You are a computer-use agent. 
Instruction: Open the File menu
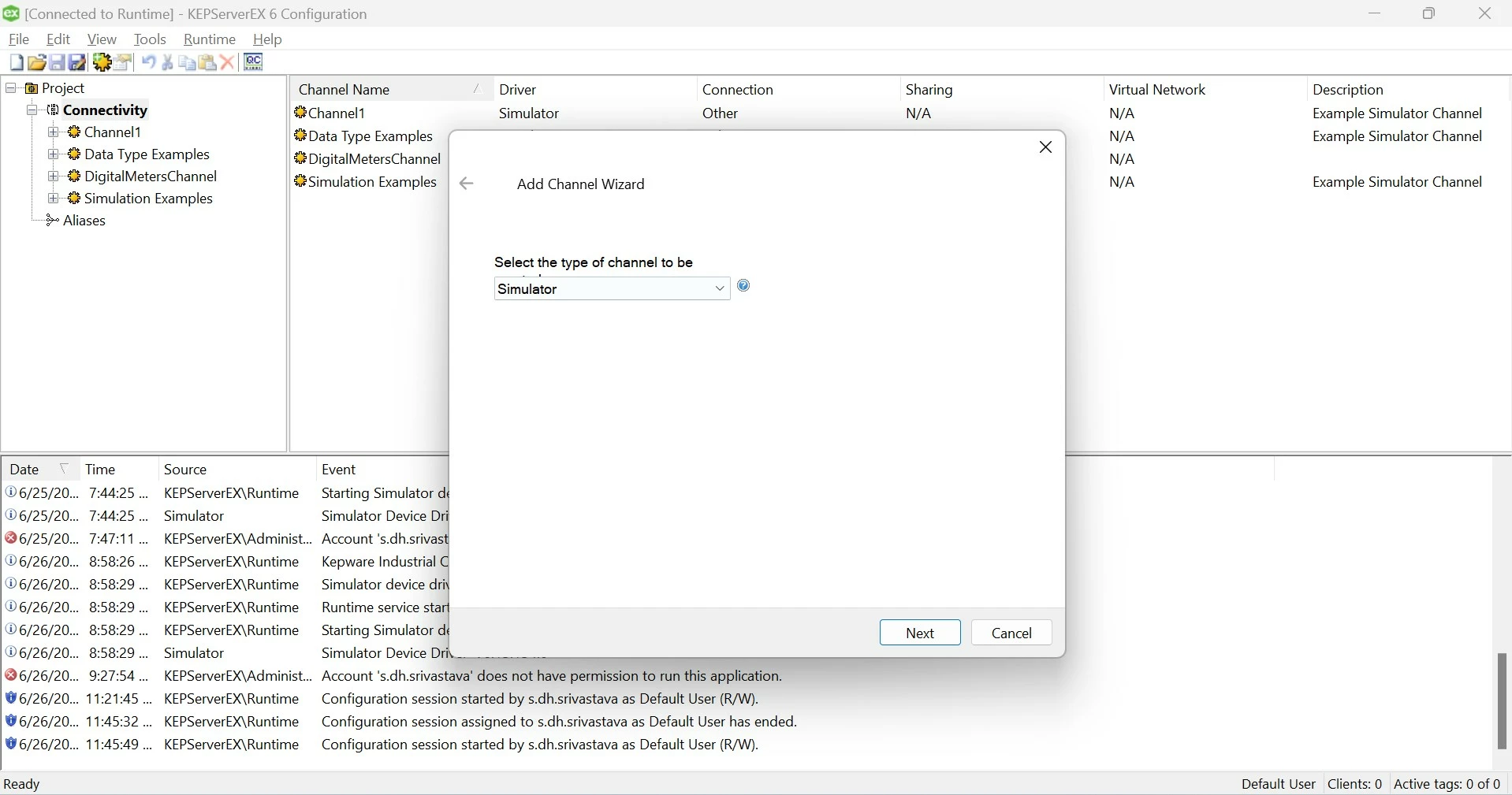click(x=19, y=39)
